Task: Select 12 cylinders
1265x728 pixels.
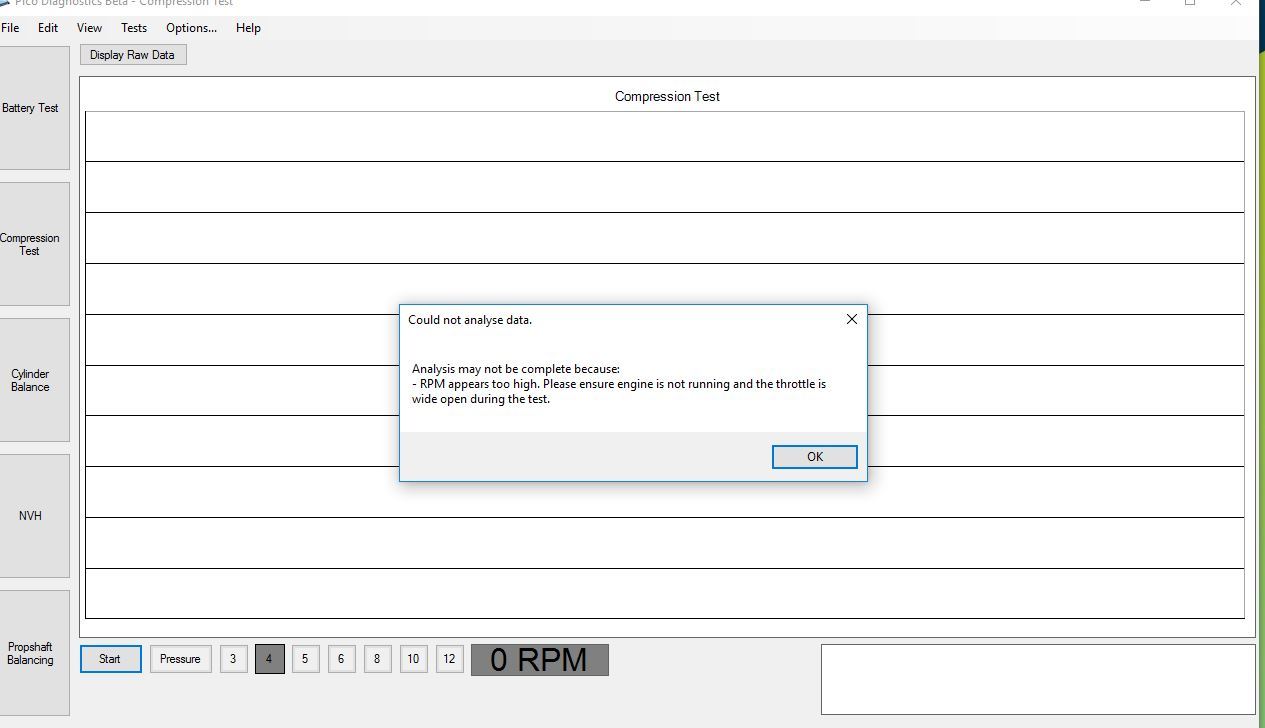Action: 449,659
